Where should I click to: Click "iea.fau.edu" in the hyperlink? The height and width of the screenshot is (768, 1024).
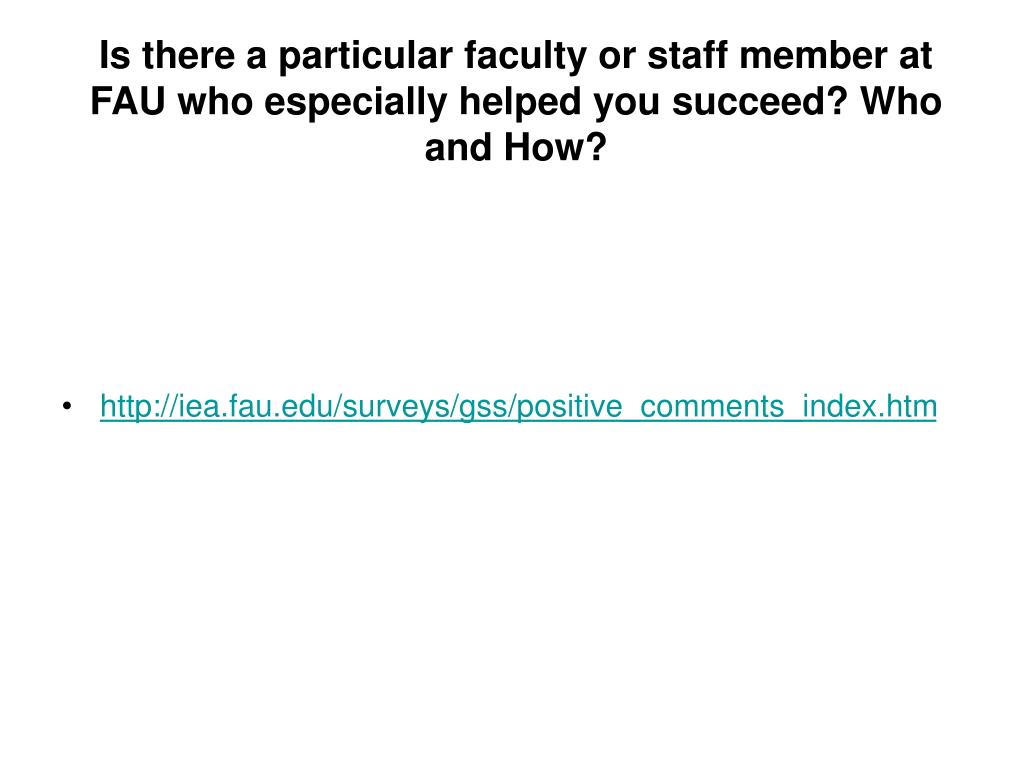[x=255, y=406]
